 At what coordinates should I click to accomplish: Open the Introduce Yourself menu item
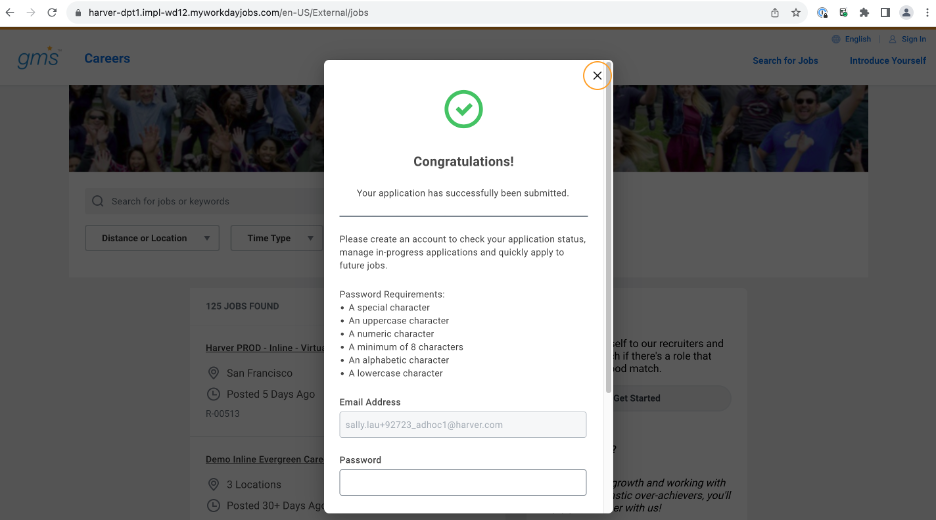tap(888, 61)
